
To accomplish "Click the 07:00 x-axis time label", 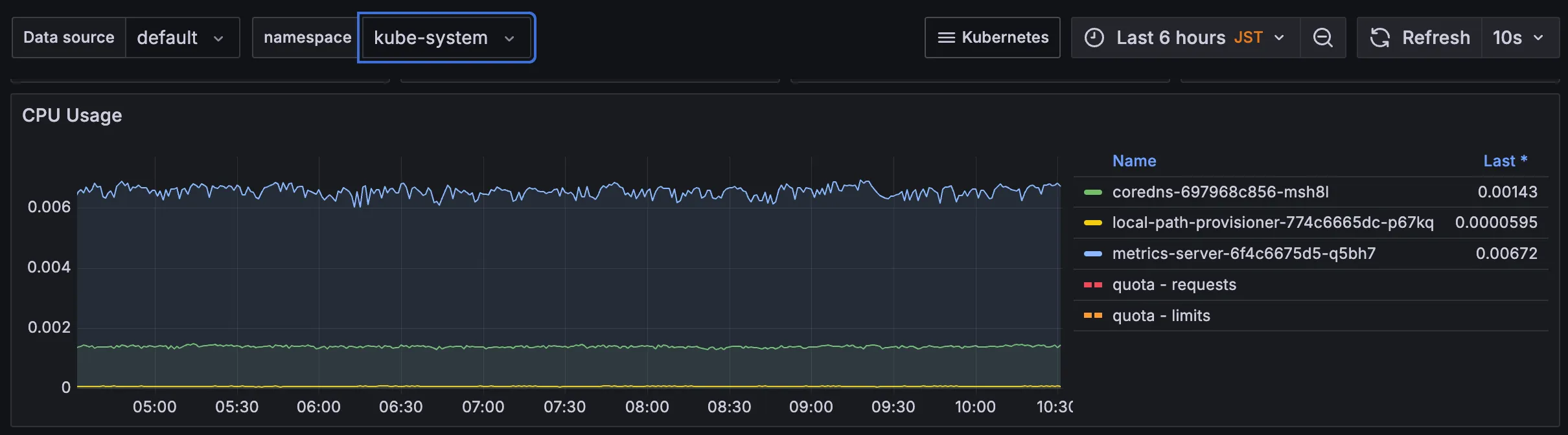I will tap(483, 407).
